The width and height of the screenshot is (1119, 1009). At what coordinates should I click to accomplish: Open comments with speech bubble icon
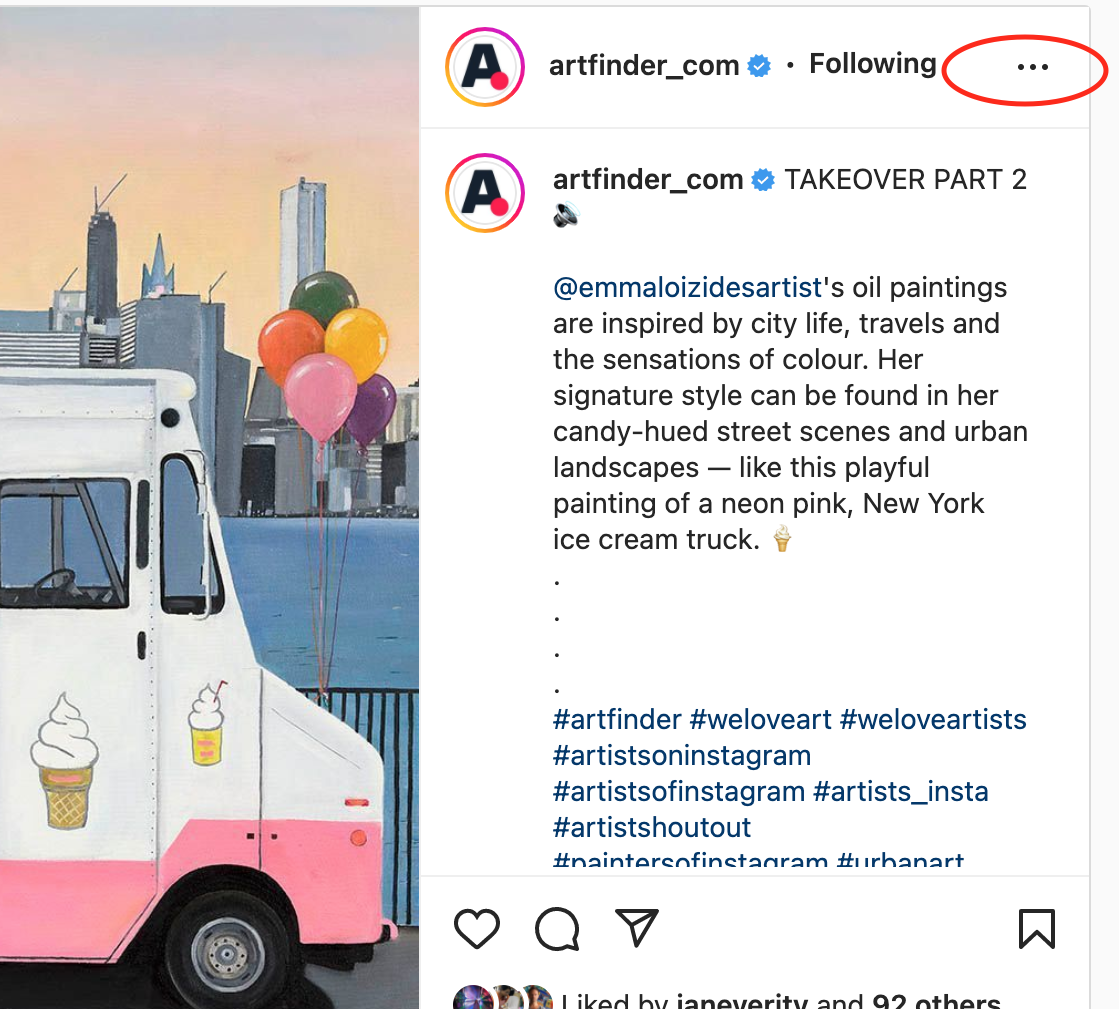click(x=557, y=928)
